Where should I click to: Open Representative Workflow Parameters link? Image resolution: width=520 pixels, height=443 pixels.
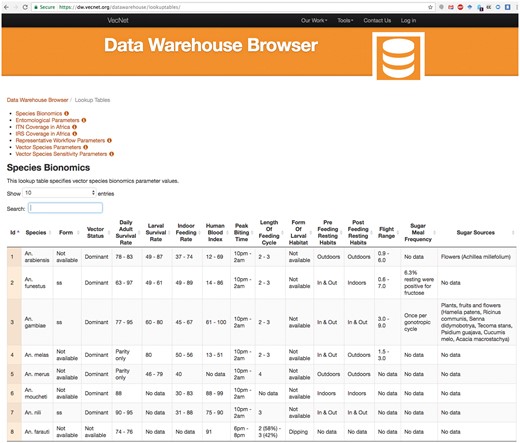(60, 140)
